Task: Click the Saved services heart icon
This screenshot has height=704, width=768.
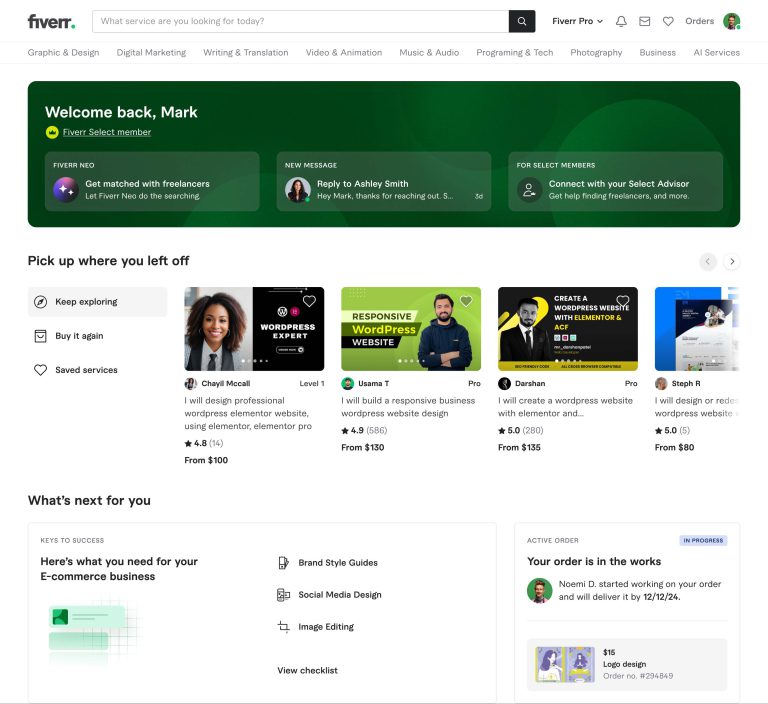Action: pyautogui.click(x=41, y=370)
